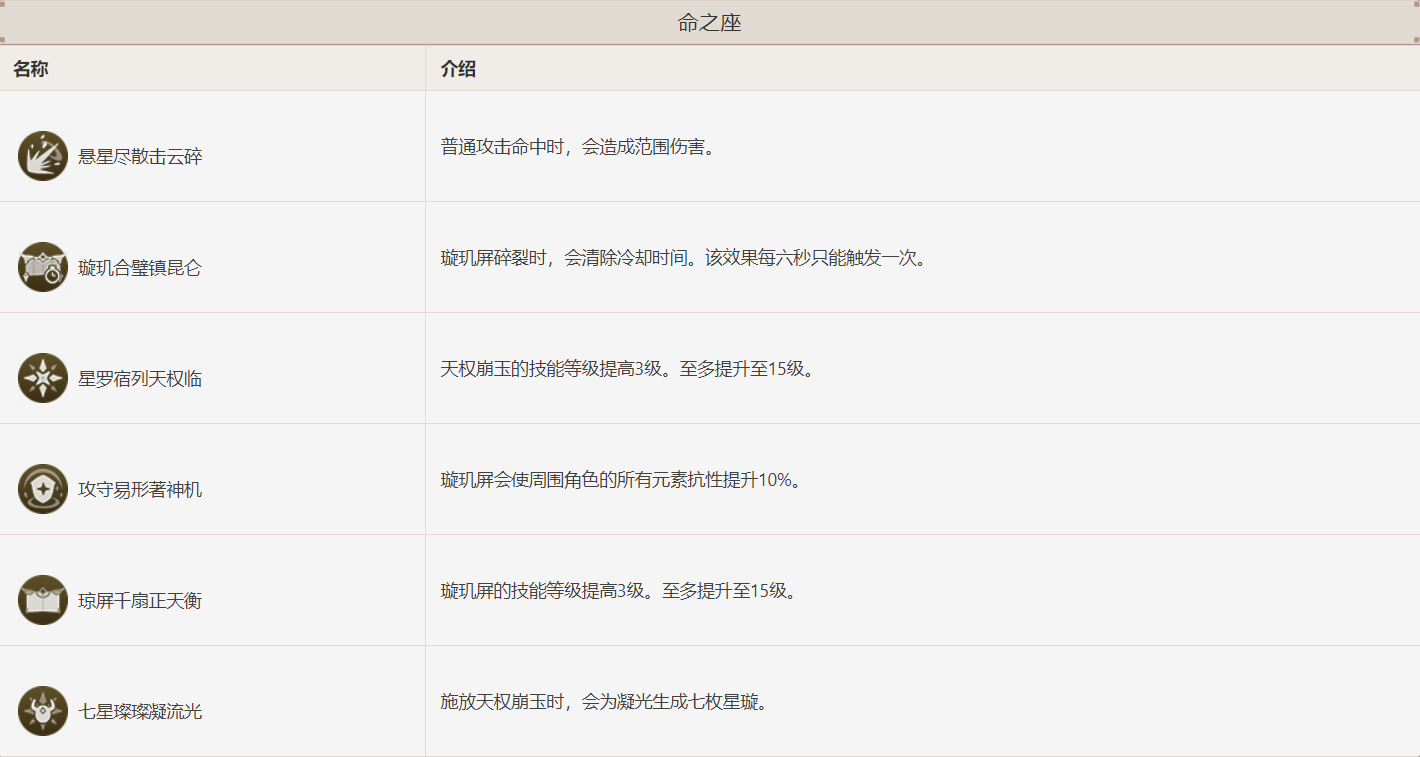The image size is (1420, 757).
Task: Select the name text 攻守易形著神机
Action: [x=140, y=490]
